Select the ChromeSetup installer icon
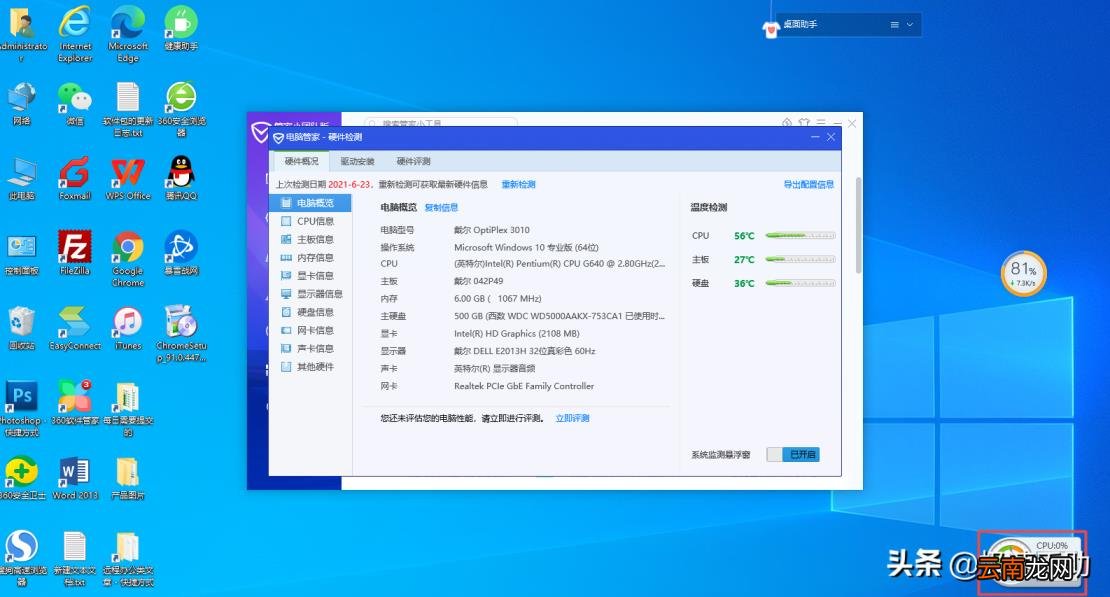 click(181, 334)
